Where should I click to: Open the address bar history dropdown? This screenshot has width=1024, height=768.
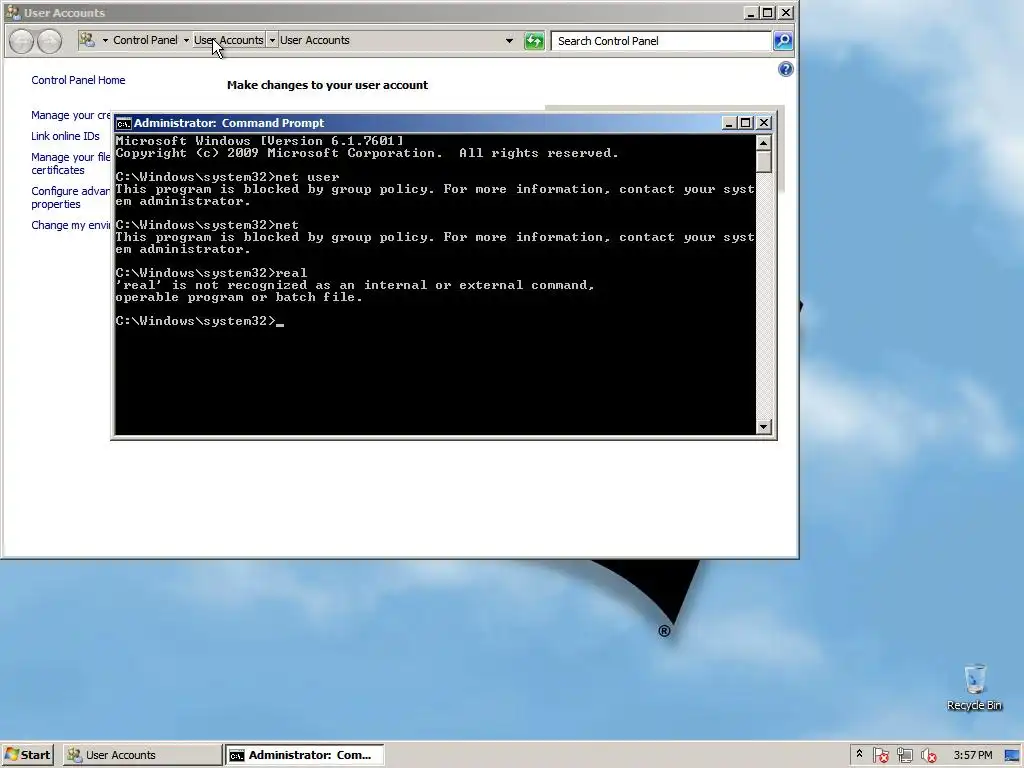[x=509, y=40]
